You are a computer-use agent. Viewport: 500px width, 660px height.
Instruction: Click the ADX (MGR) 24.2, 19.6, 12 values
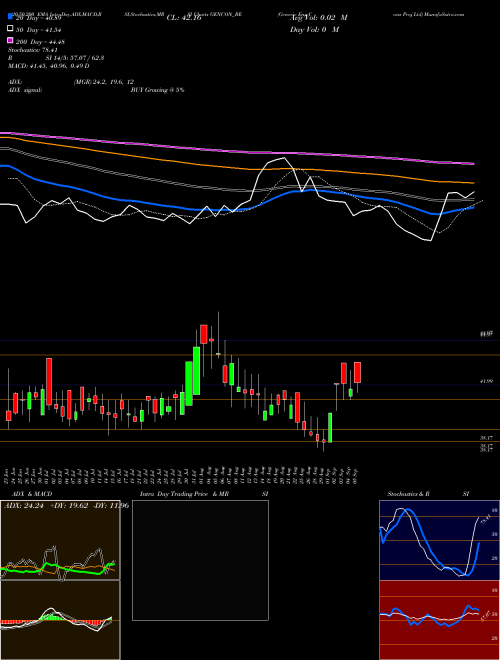[104, 82]
